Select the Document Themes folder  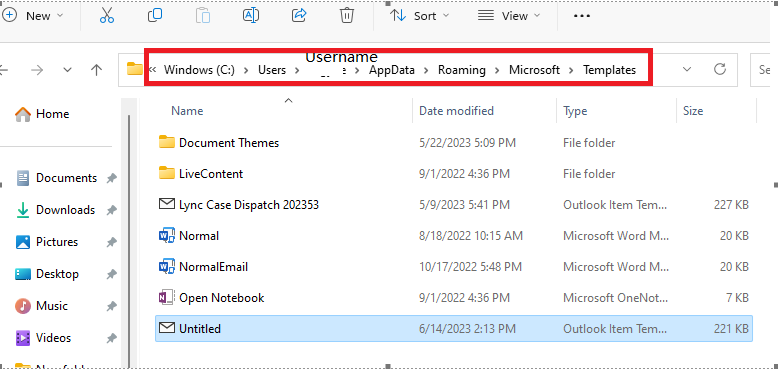tap(229, 143)
